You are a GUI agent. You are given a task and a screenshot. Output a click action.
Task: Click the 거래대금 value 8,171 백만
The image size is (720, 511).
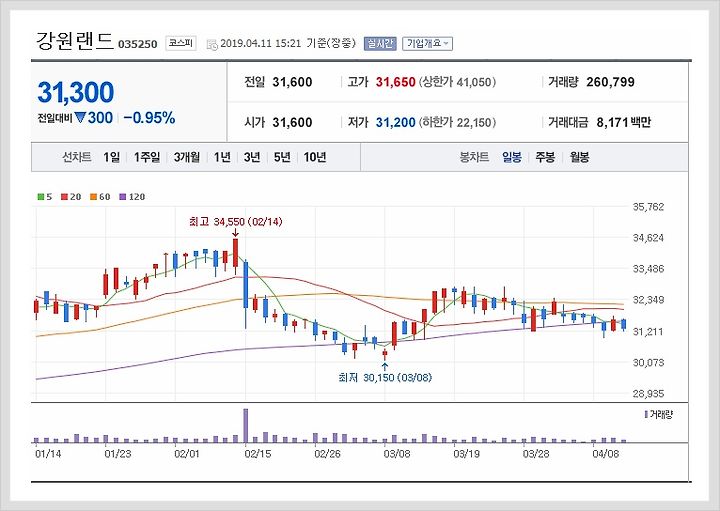(x=624, y=123)
